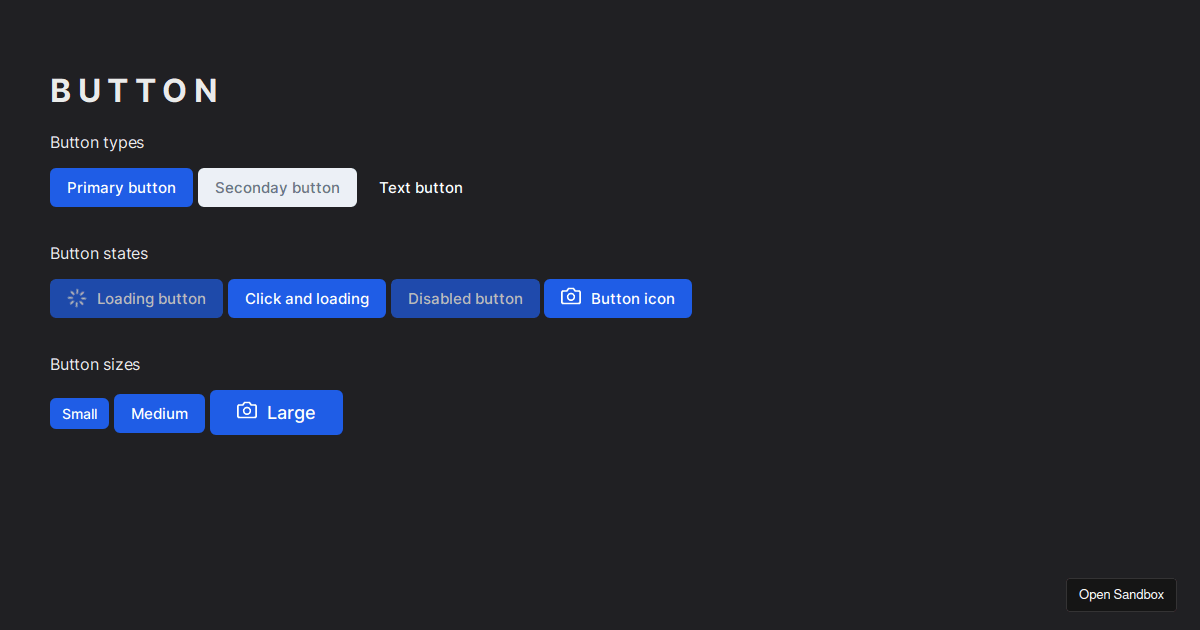
Task: Click the BUTTON page heading
Action: (134, 91)
